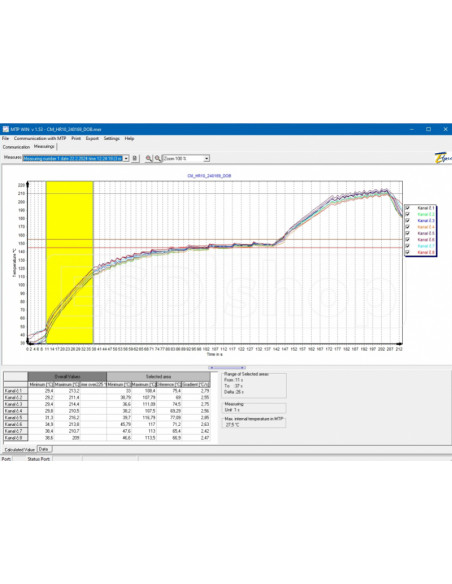Toggle the Kanal č.7 legend checkbox
This screenshot has height=584, width=452.
tap(408, 246)
